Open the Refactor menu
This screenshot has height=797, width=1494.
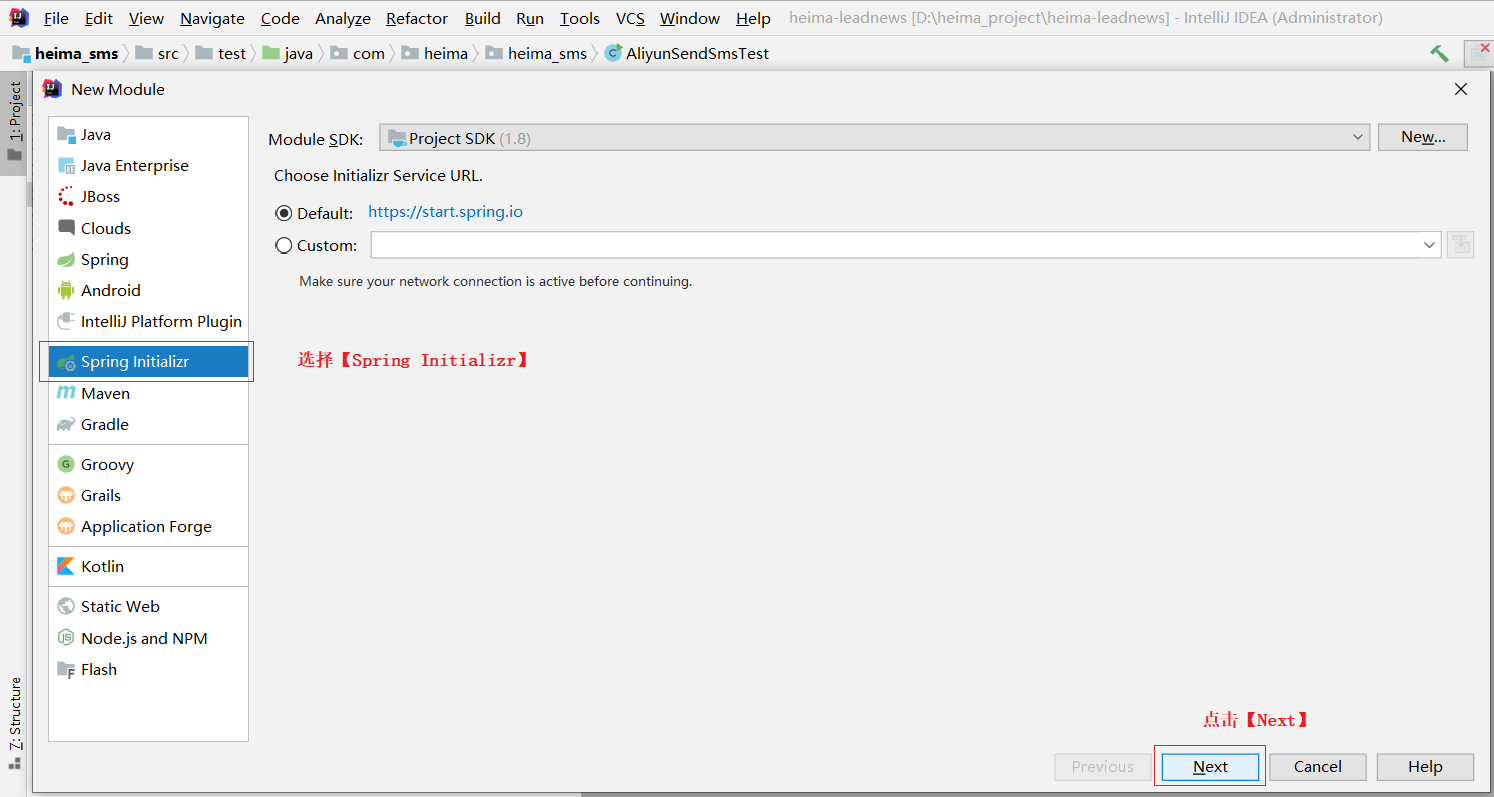click(x=417, y=18)
